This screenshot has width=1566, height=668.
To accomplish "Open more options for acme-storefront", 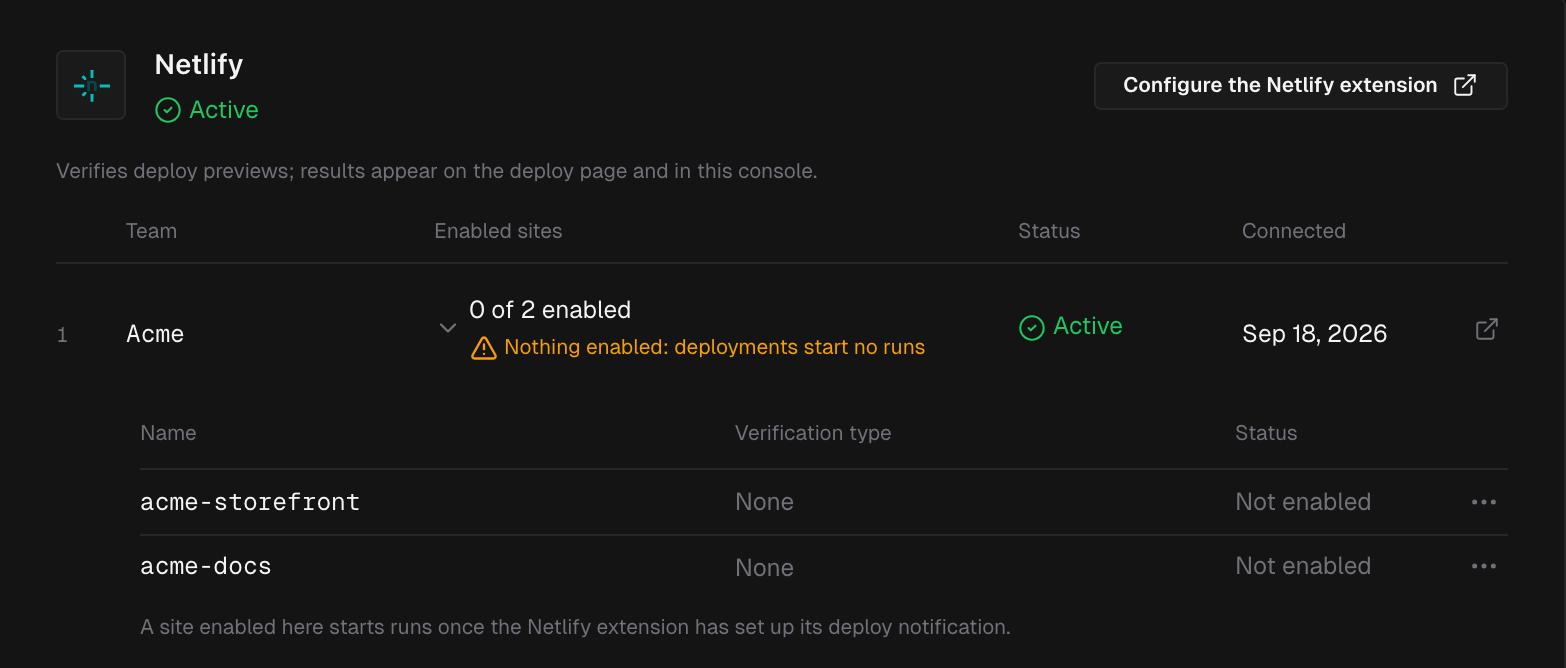I will click(1484, 502).
